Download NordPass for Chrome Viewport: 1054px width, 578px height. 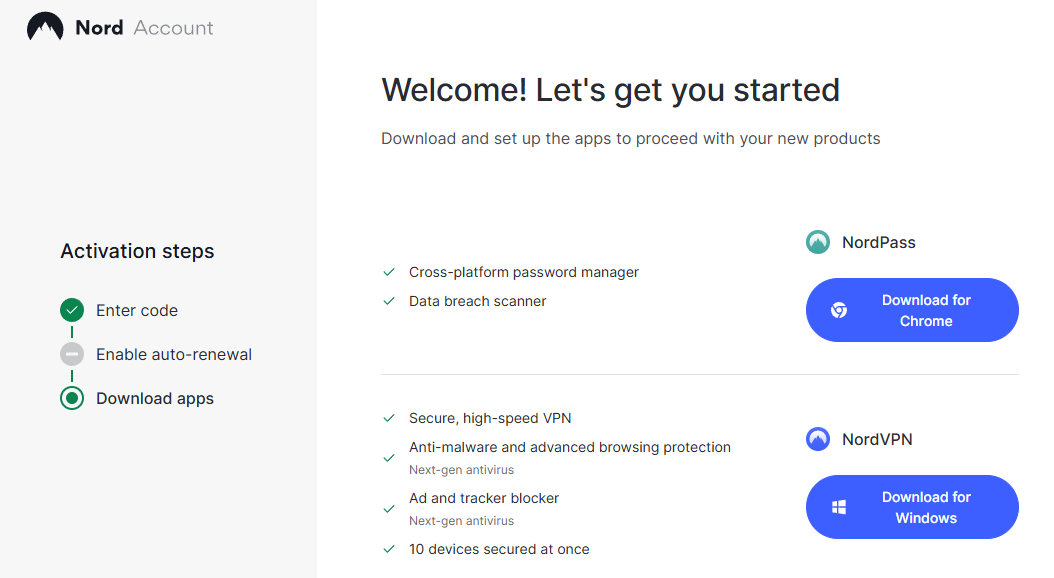click(x=912, y=310)
